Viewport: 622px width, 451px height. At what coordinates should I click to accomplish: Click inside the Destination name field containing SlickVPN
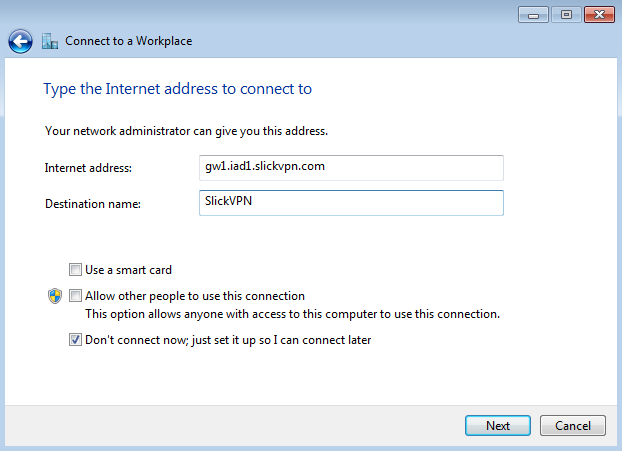[x=351, y=203]
